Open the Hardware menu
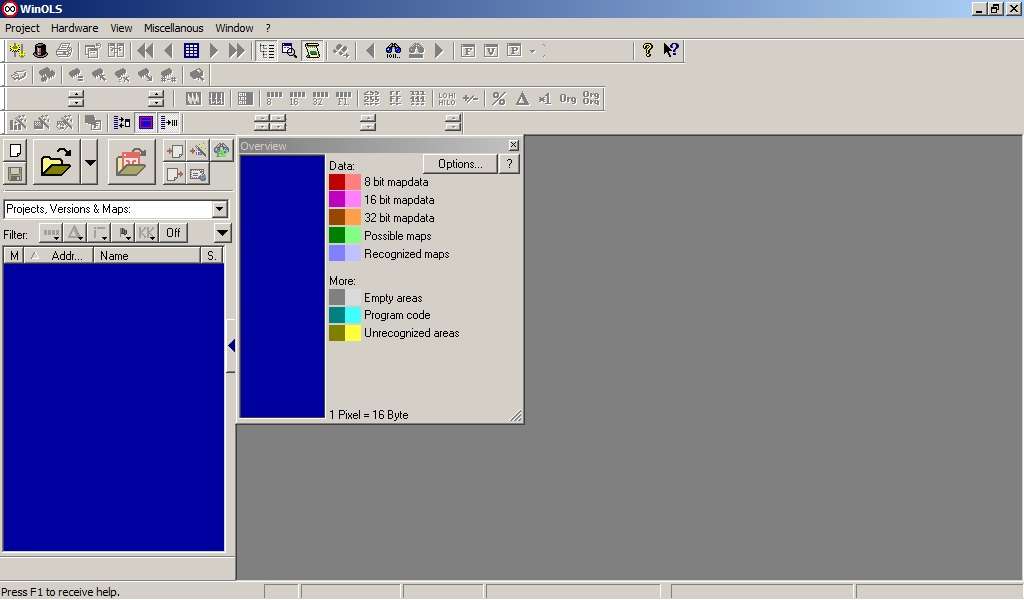This screenshot has width=1024, height=600. pos(74,28)
